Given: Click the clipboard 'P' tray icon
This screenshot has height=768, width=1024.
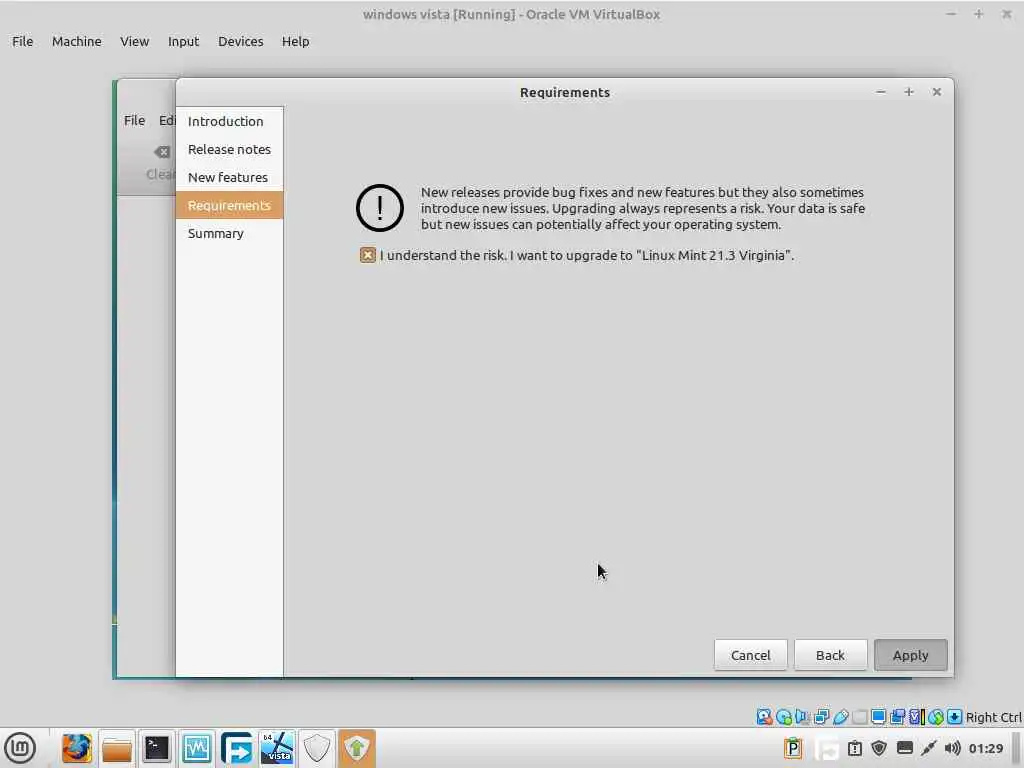Looking at the screenshot, I should coord(793,748).
